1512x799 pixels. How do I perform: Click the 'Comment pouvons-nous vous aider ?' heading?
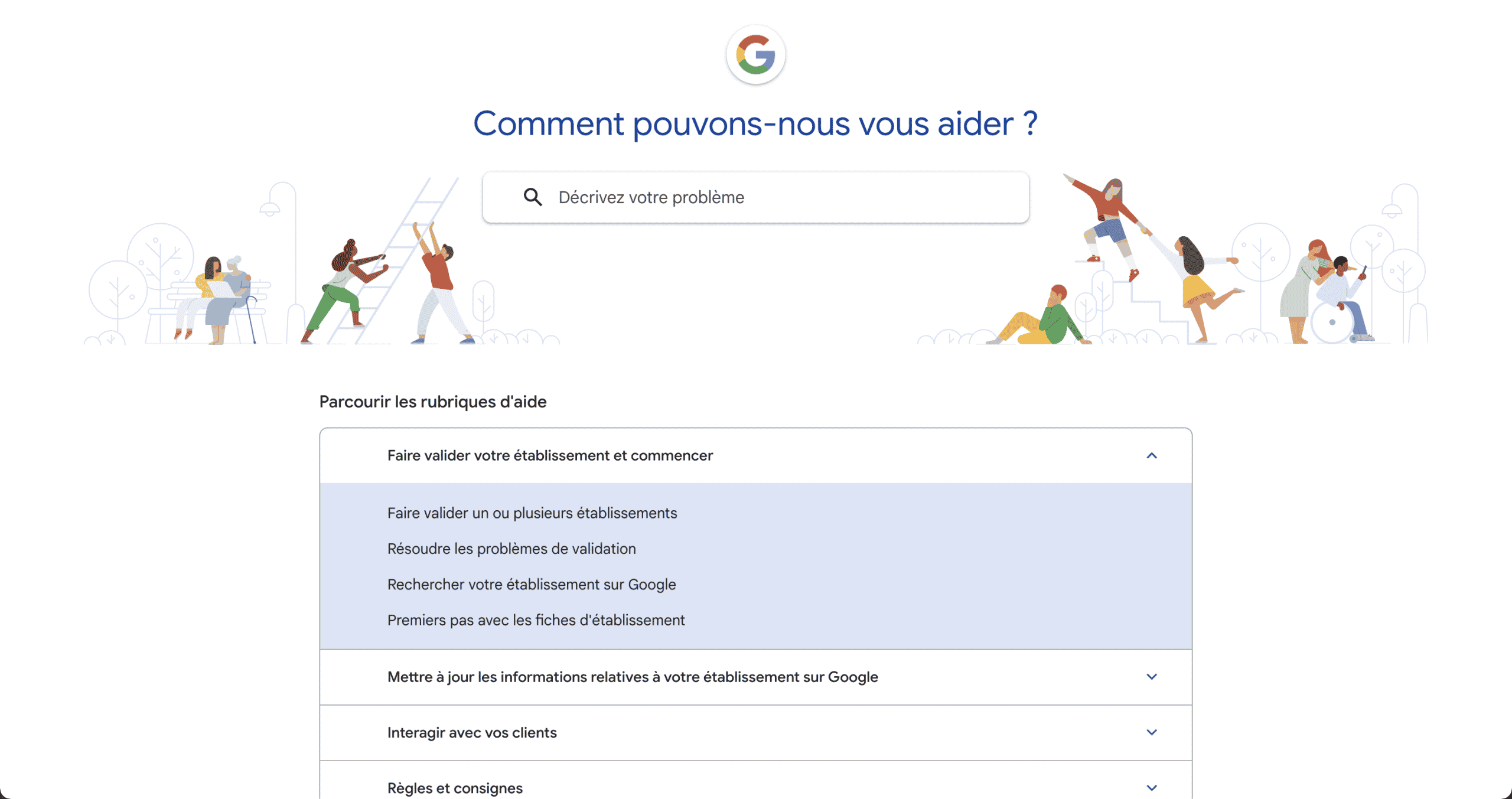[755, 123]
